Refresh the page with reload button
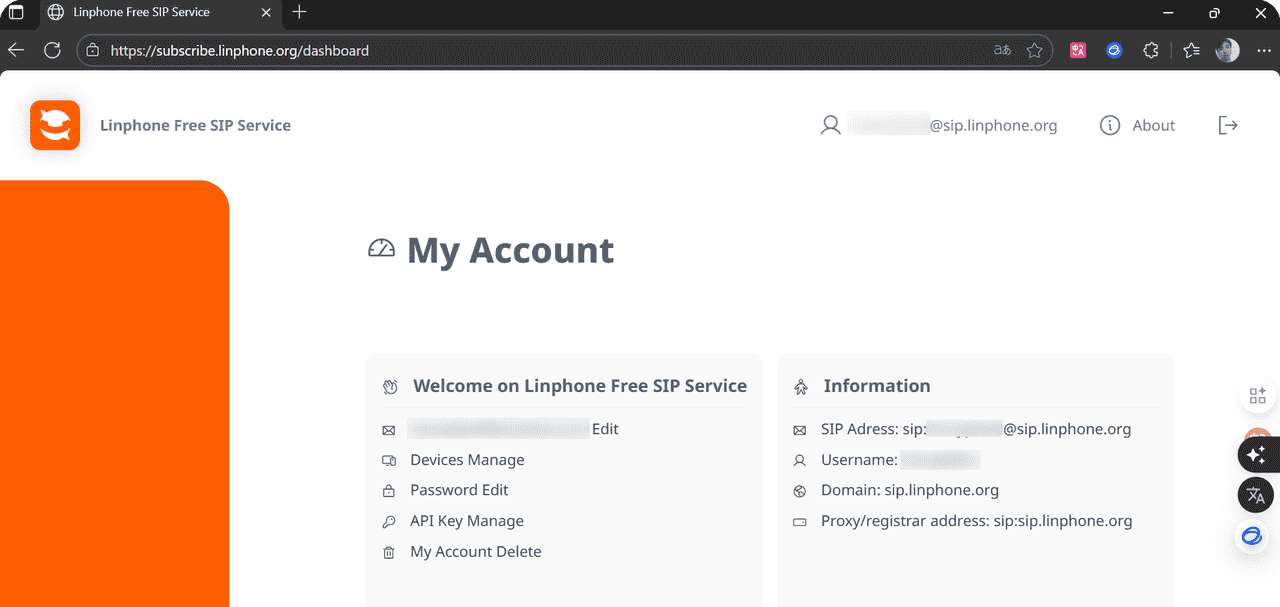1280x607 pixels. coord(52,50)
